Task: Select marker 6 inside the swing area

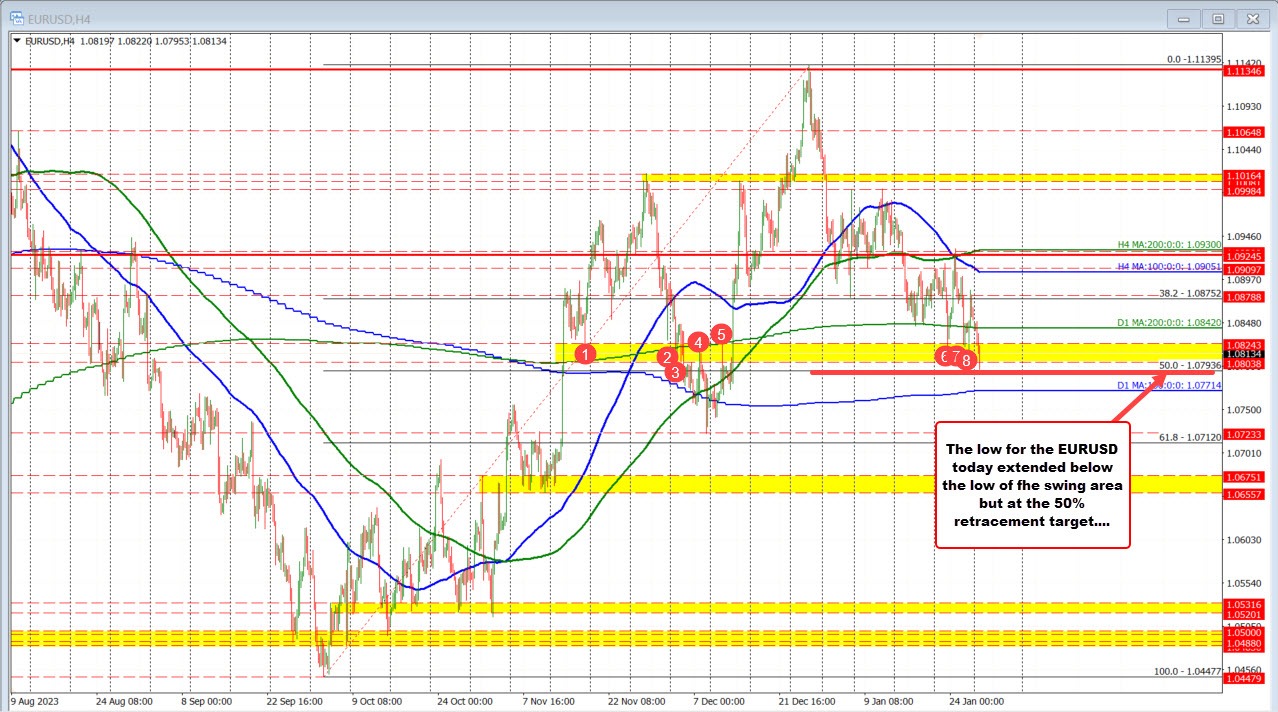Action: point(946,356)
